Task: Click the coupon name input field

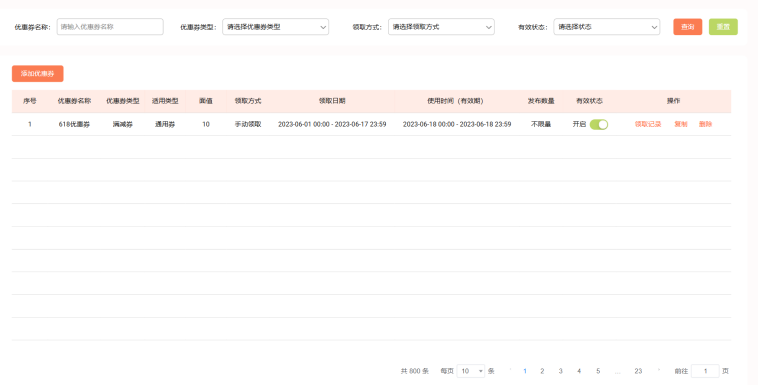Action: tap(110, 27)
